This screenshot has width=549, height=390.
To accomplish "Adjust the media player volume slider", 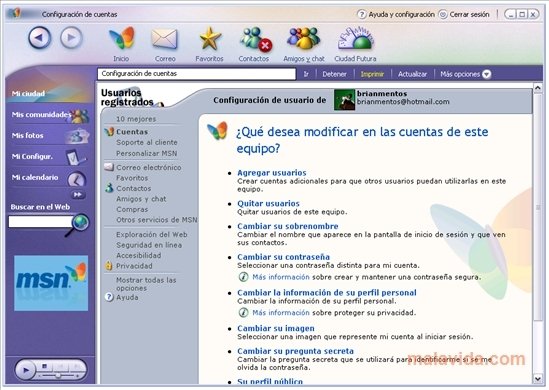I will click(58, 376).
